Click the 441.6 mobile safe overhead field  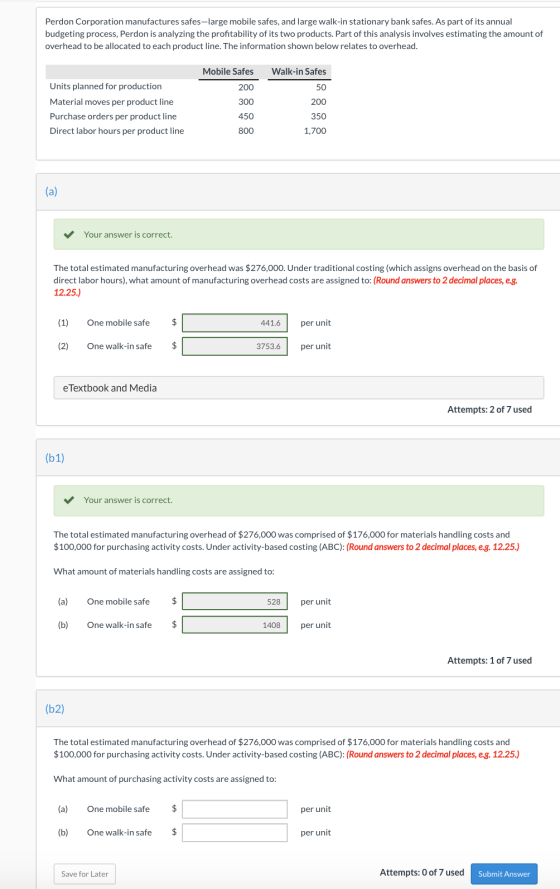pos(235,323)
